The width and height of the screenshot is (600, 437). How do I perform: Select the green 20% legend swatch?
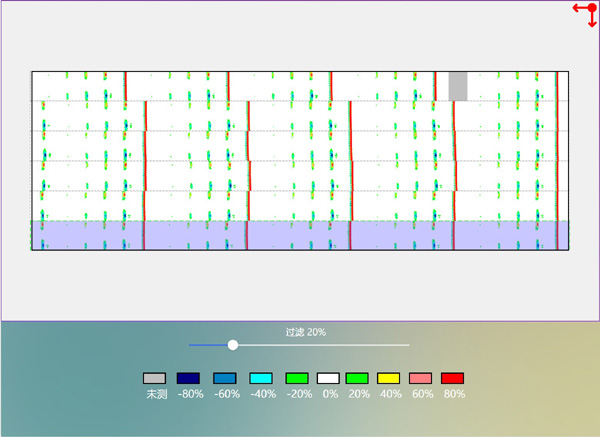click(357, 378)
